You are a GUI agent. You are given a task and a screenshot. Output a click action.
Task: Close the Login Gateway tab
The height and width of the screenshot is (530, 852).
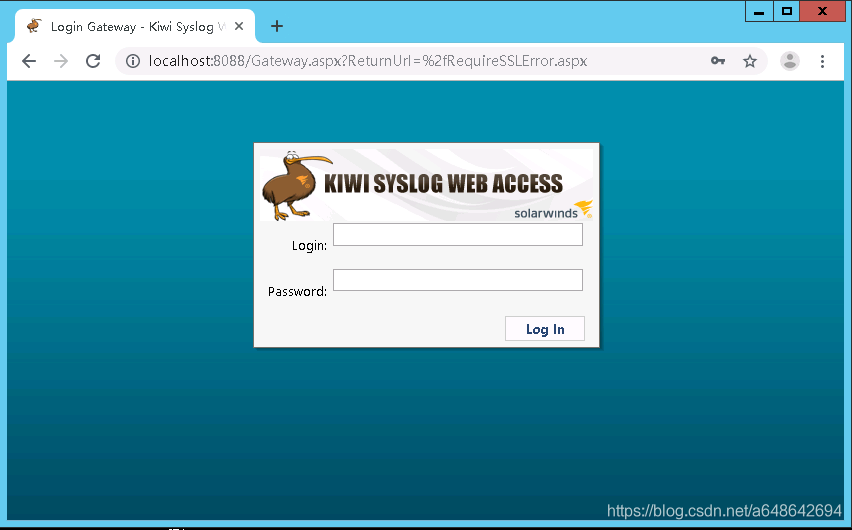239,26
